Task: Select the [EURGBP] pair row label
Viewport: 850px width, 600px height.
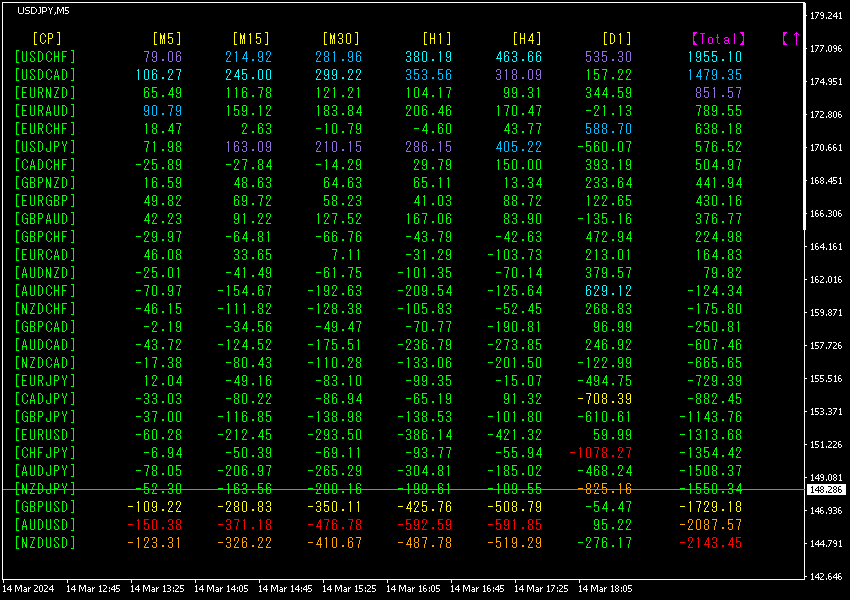Action: coord(45,201)
